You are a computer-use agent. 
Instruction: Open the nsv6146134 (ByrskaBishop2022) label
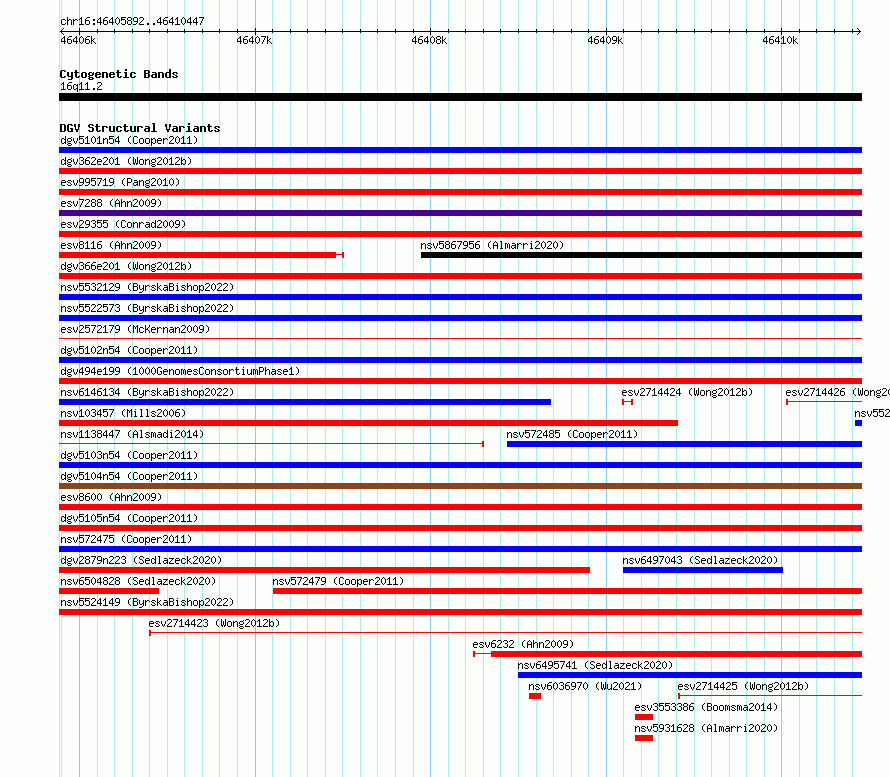(x=147, y=392)
